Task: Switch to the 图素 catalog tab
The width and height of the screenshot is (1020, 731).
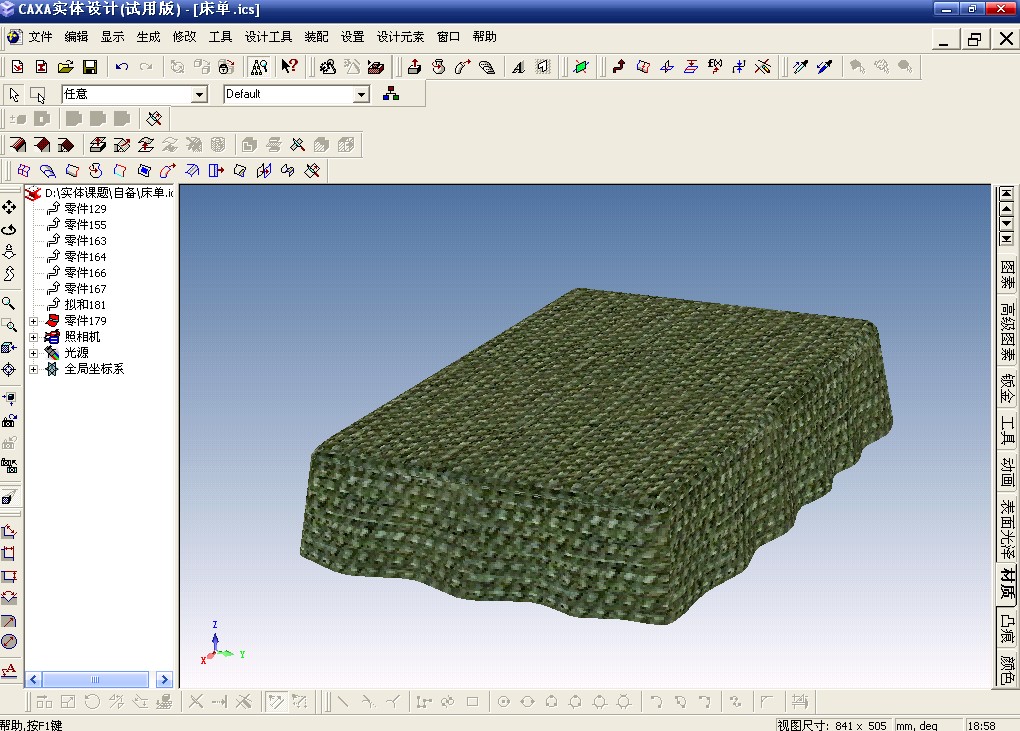Action: [x=1007, y=274]
